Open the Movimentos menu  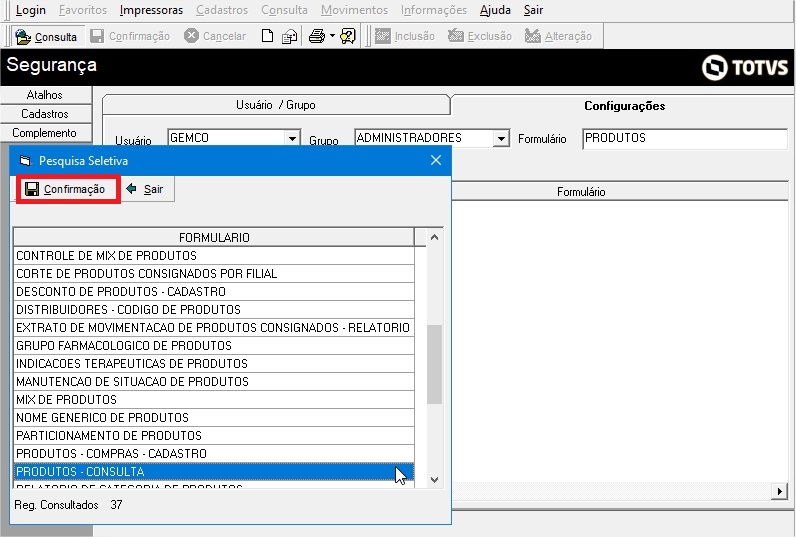[354, 10]
